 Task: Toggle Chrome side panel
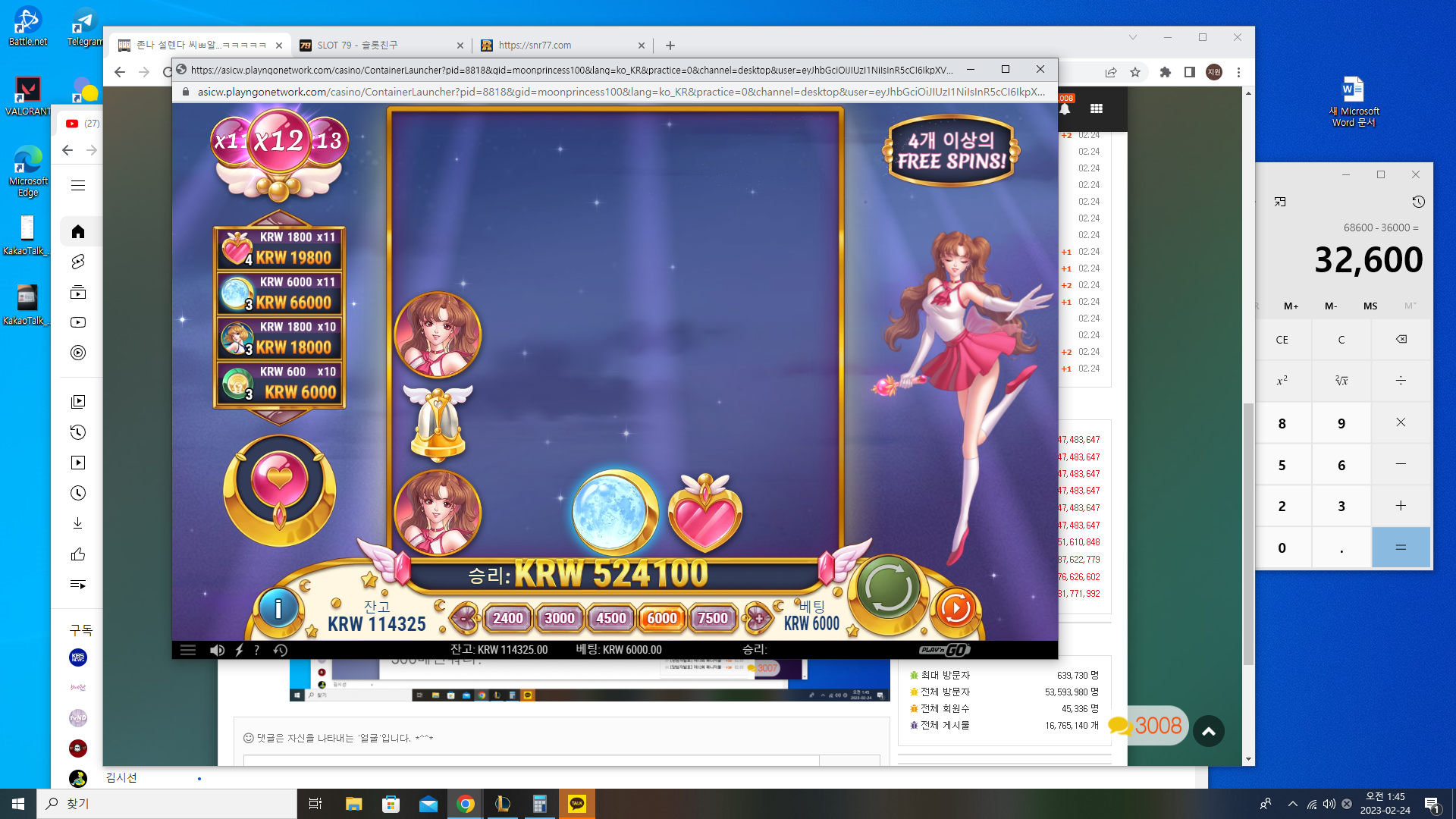[1190, 72]
